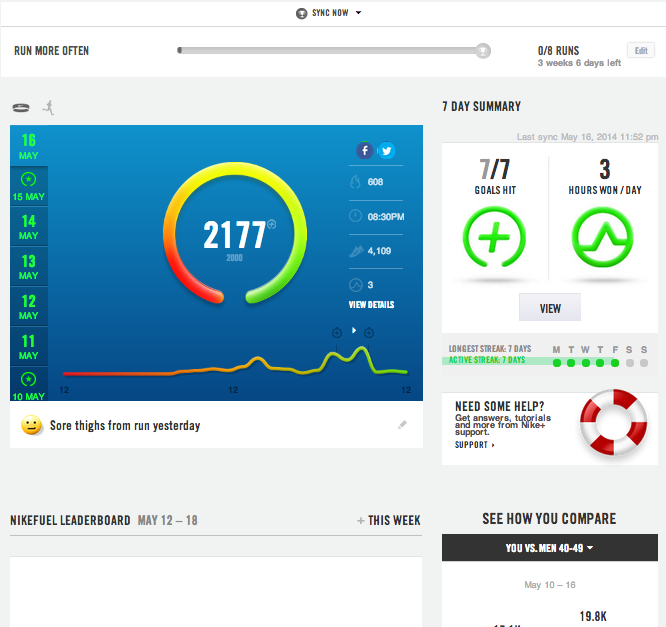Click the May 10 – 16 comparison date range
Viewport: 666px width, 627px height.
pos(550,585)
